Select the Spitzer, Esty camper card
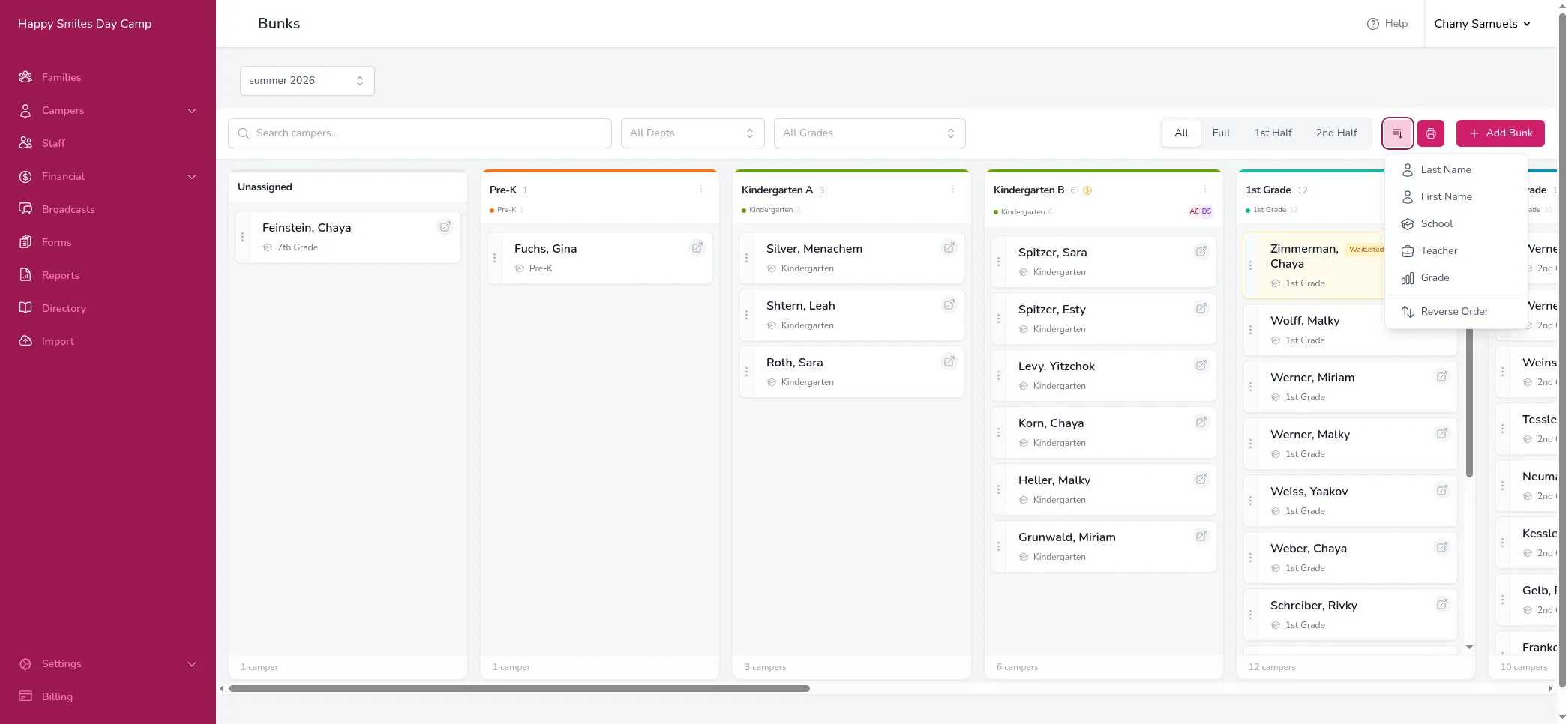The height and width of the screenshot is (724, 1568). coord(1103,319)
